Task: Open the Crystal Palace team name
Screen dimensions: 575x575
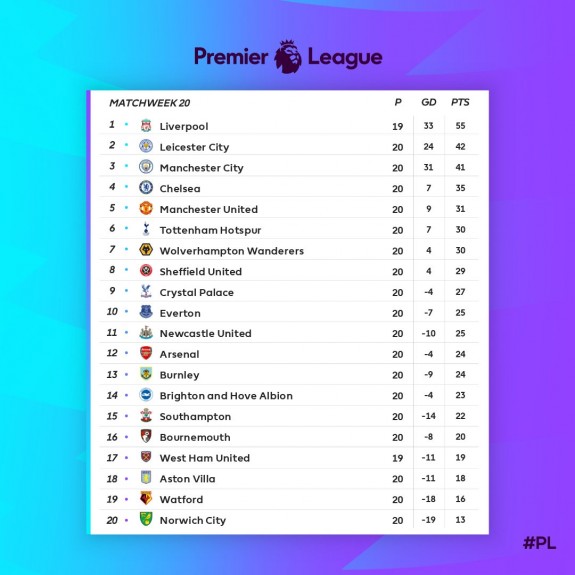Action: point(197,293)
